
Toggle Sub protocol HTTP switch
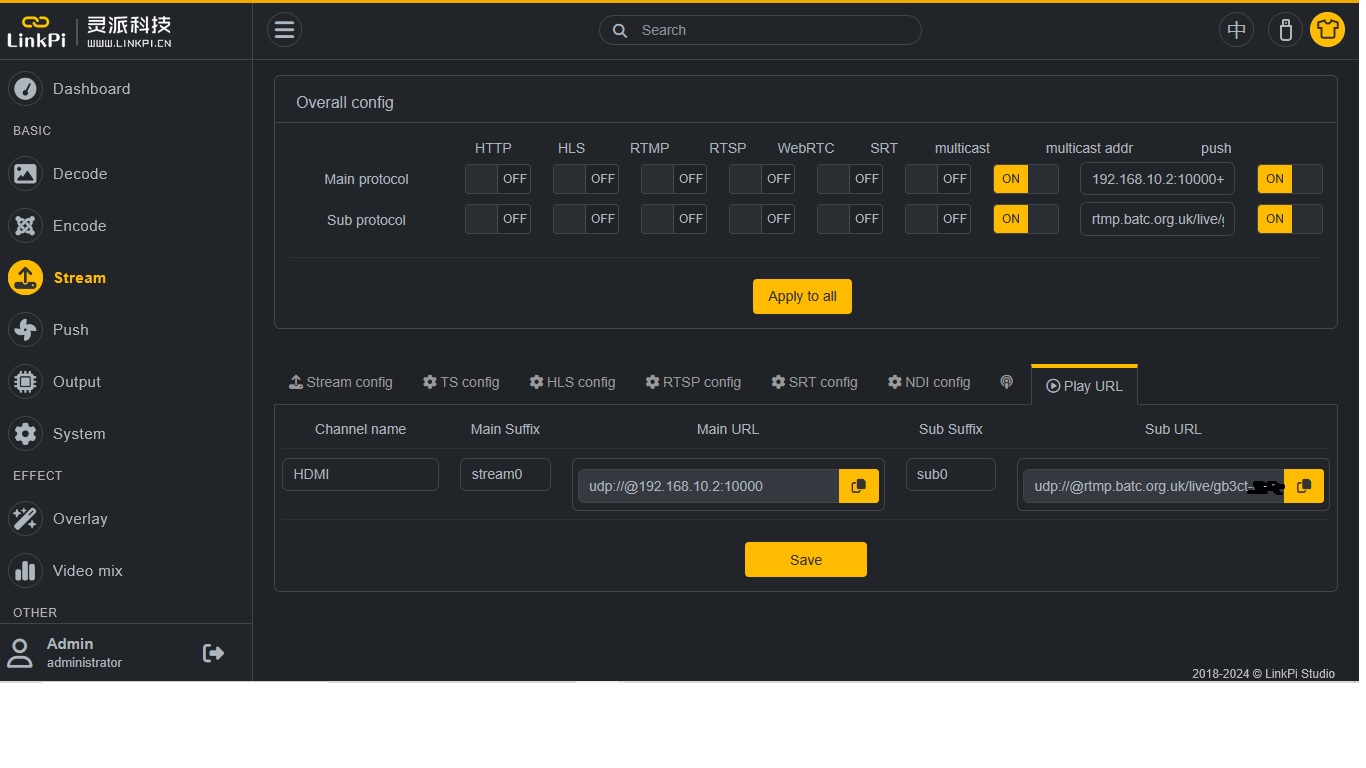[x=497, y=219]
